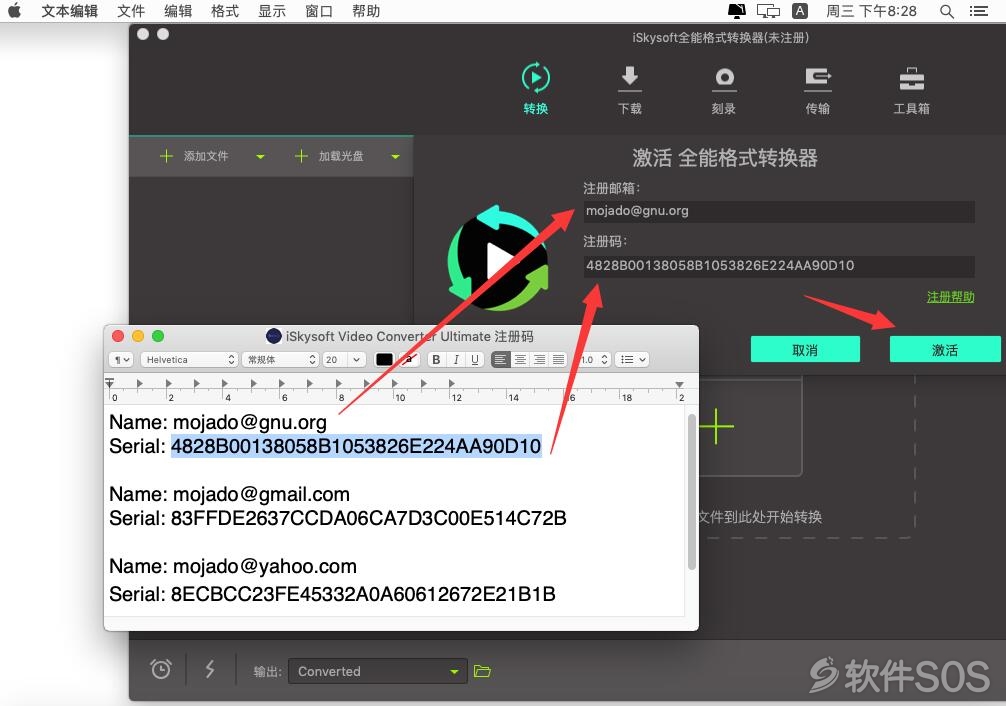
Task: Open the Converted output dropdown
Action: pos(377,671)
